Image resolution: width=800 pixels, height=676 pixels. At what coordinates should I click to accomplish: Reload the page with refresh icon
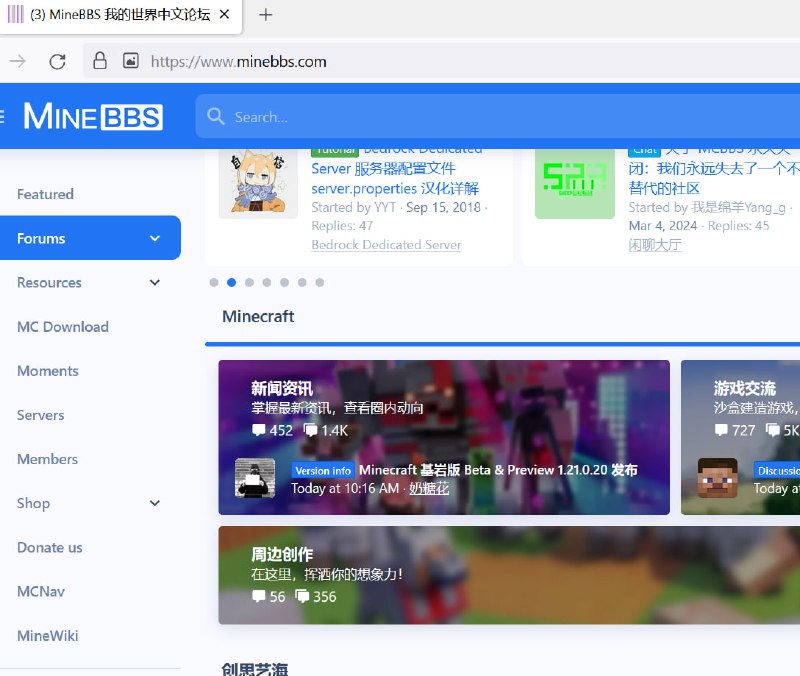tap(57, 61)
